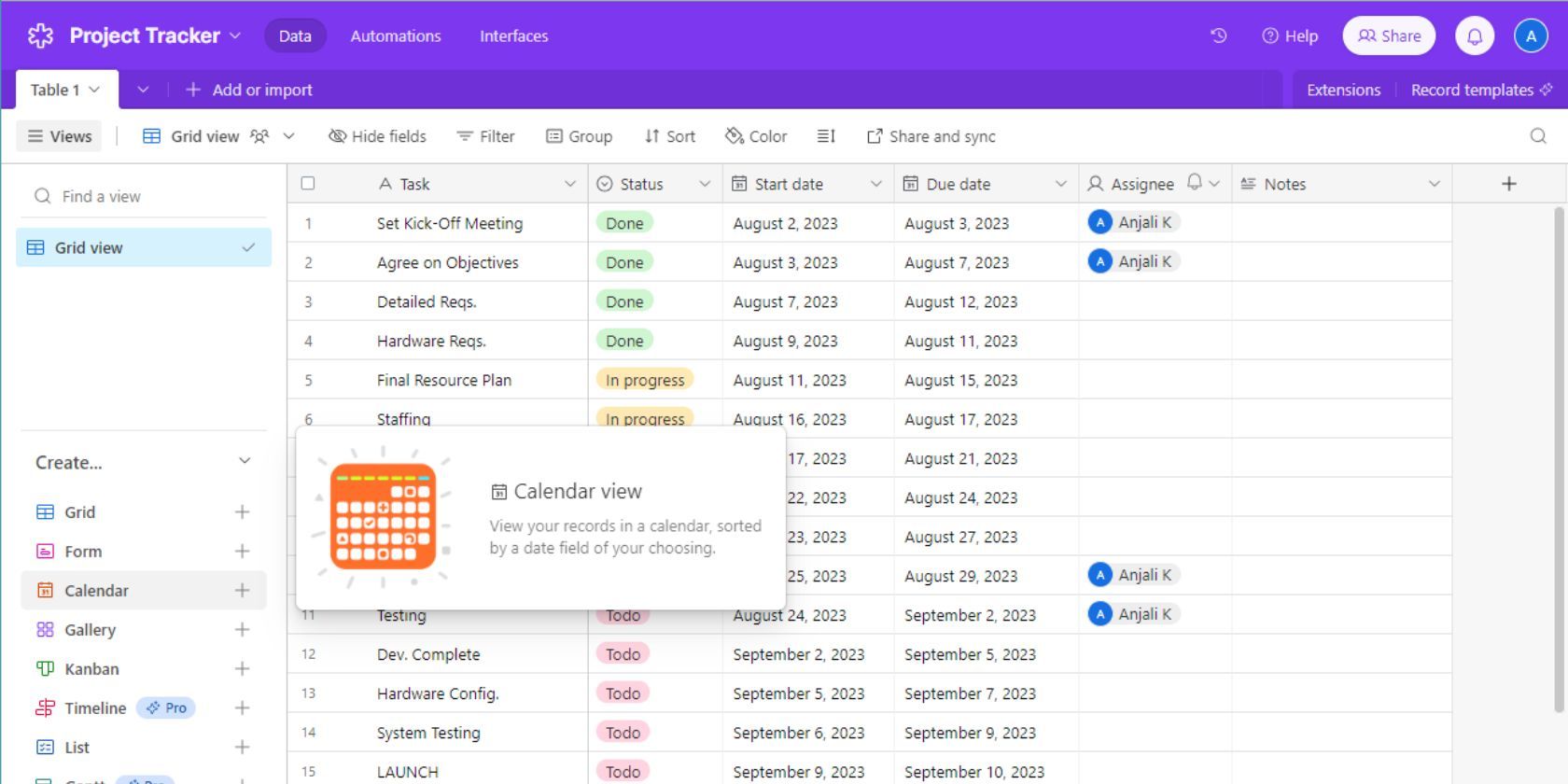Click the plus icon to add field

(x=1508, y=184)
